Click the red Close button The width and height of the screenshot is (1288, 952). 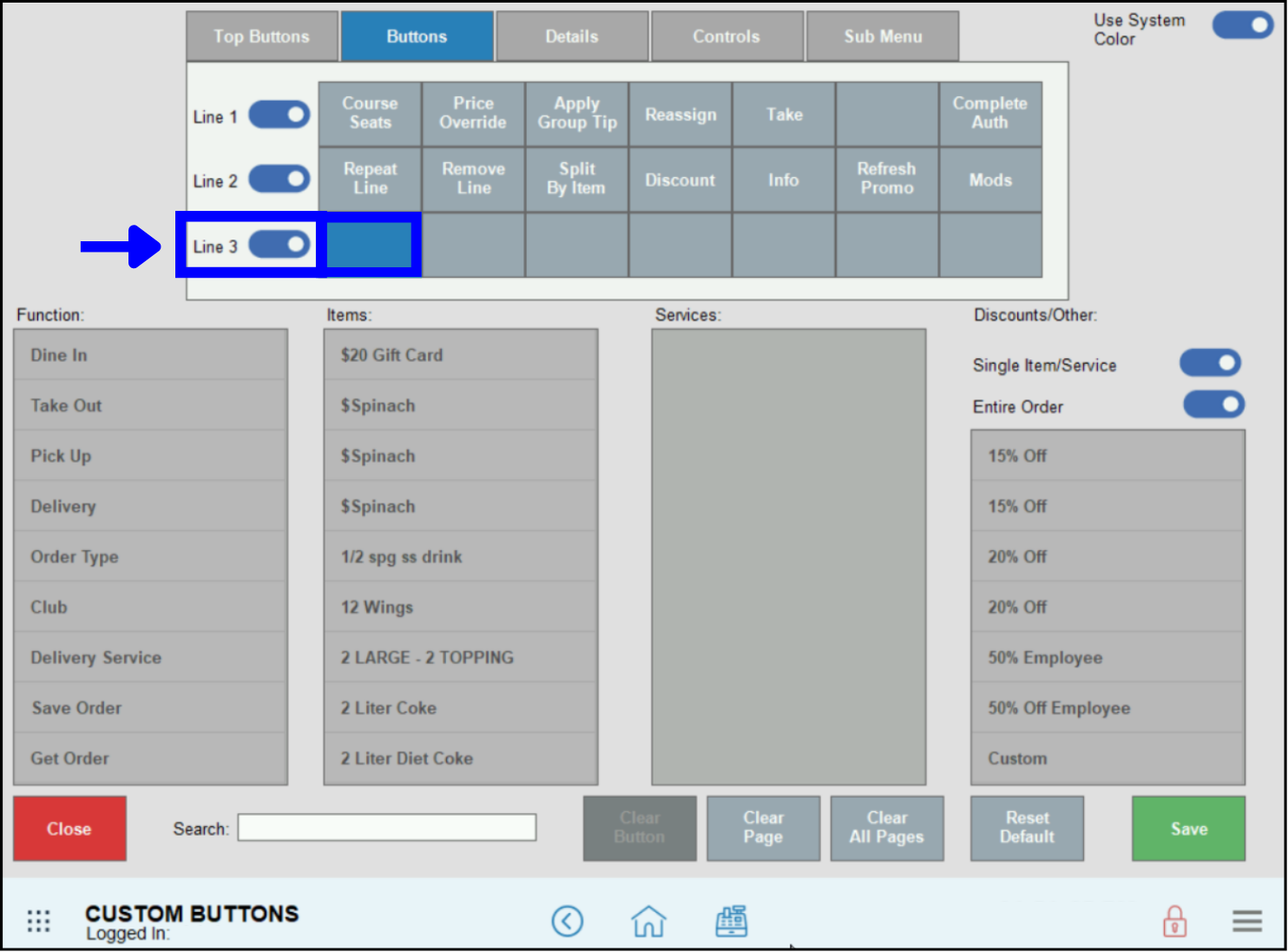69,828
